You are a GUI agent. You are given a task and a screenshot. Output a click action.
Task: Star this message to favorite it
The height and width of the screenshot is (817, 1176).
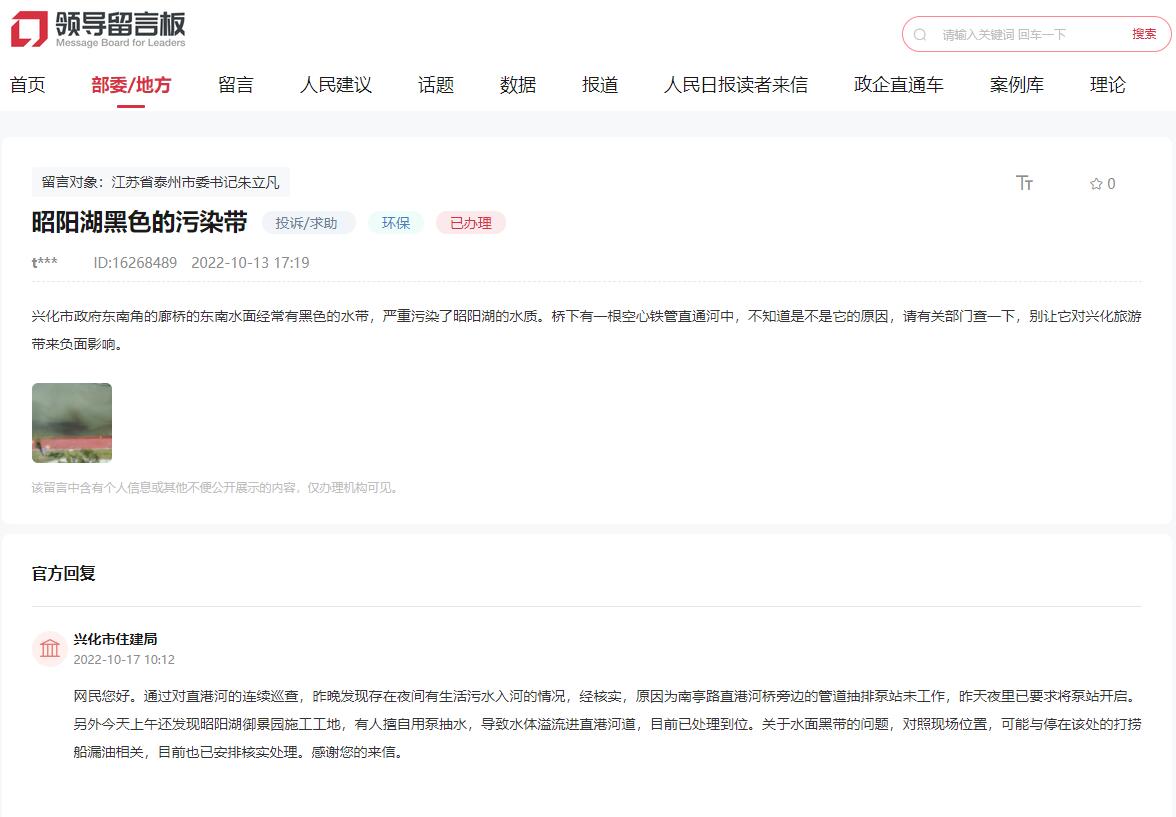click(x=1096, y=184)
